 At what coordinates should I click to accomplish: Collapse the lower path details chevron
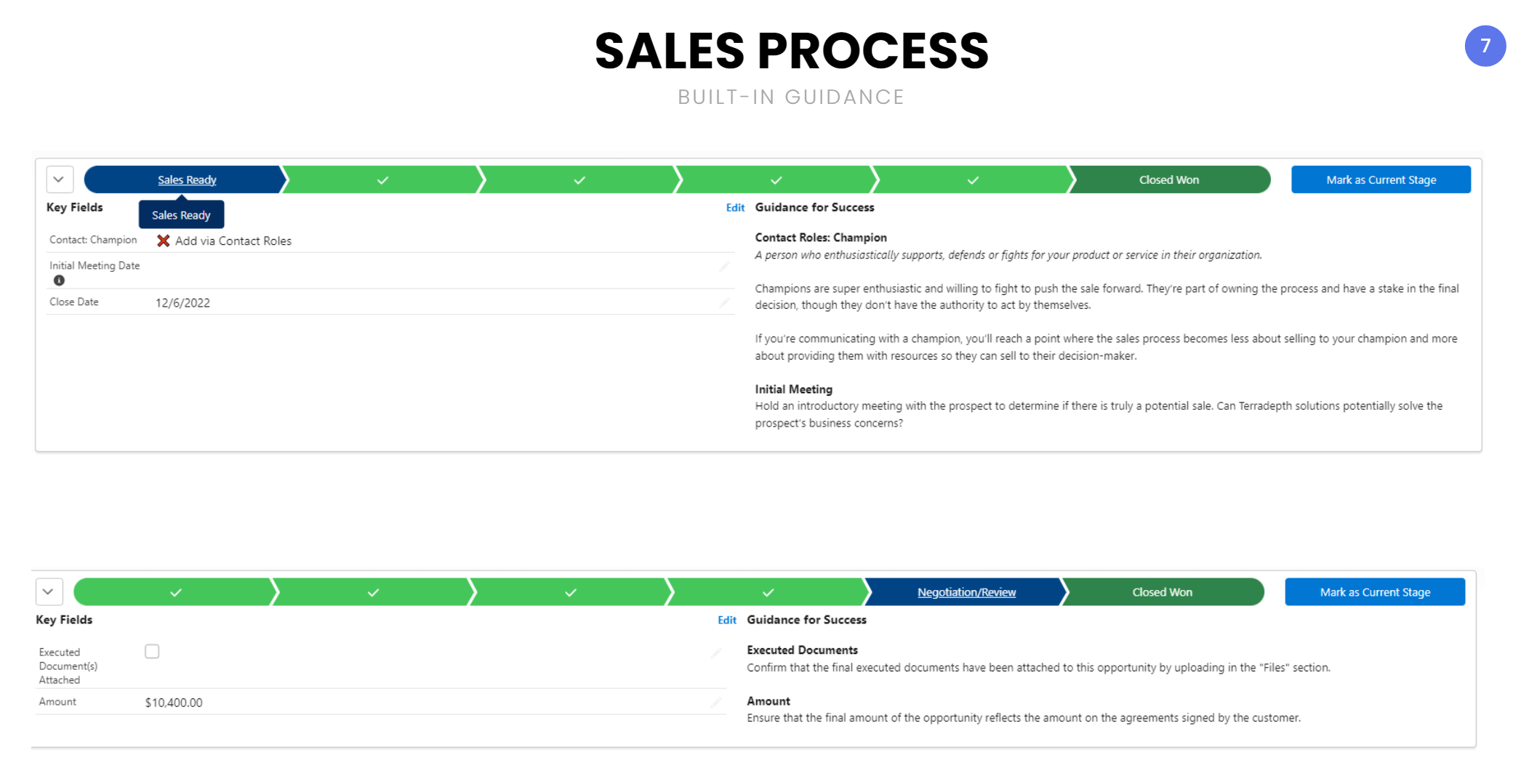click(49, 591)
